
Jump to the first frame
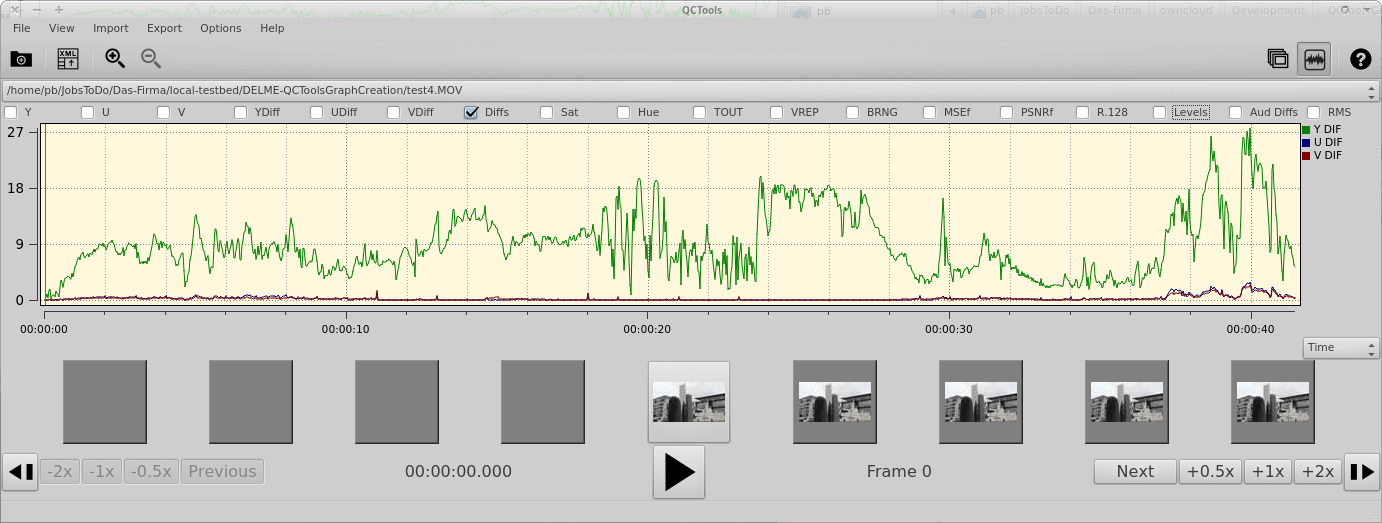[21, 472]
